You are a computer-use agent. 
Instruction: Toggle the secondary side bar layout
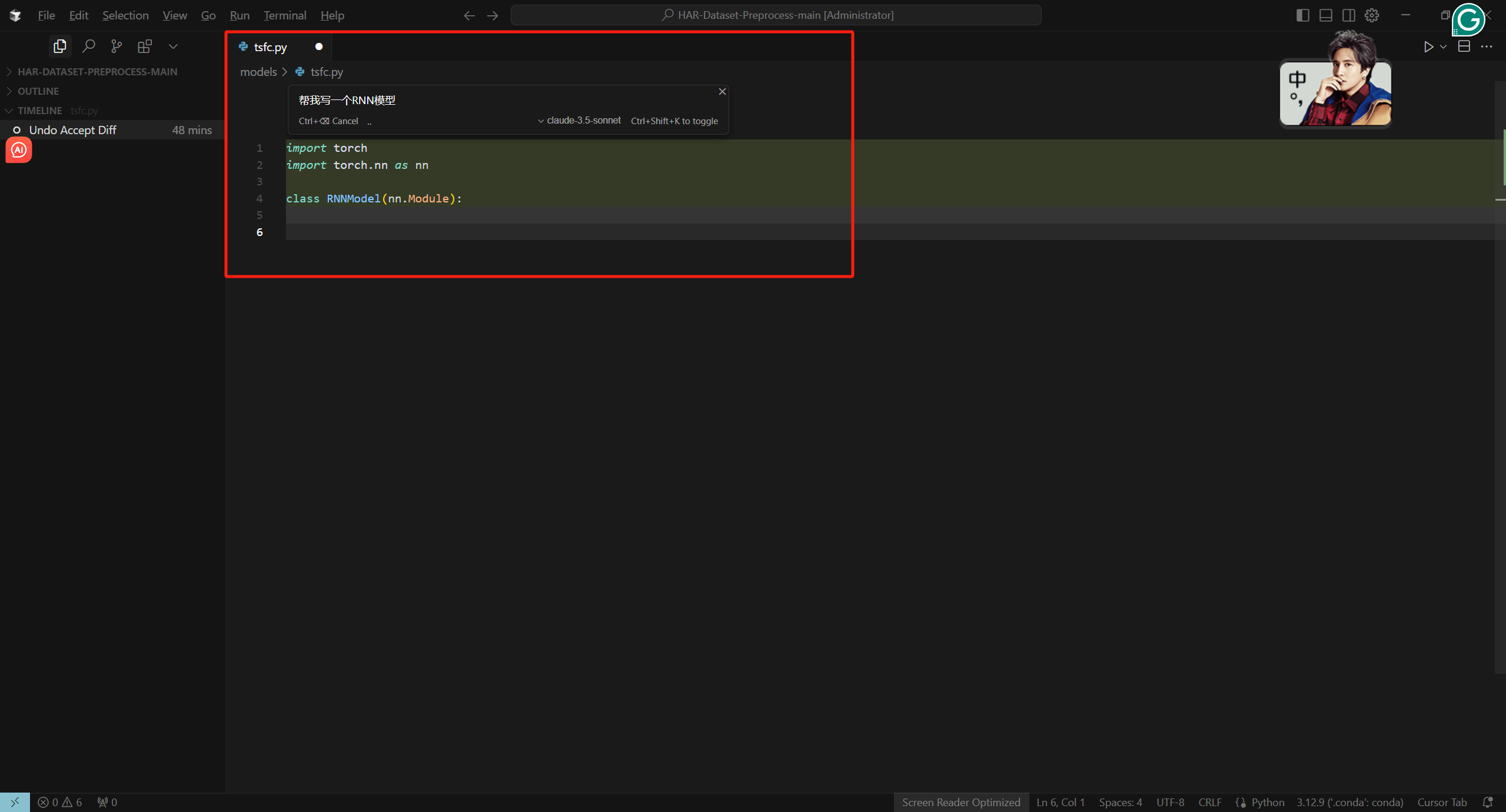click(1348, 15)
